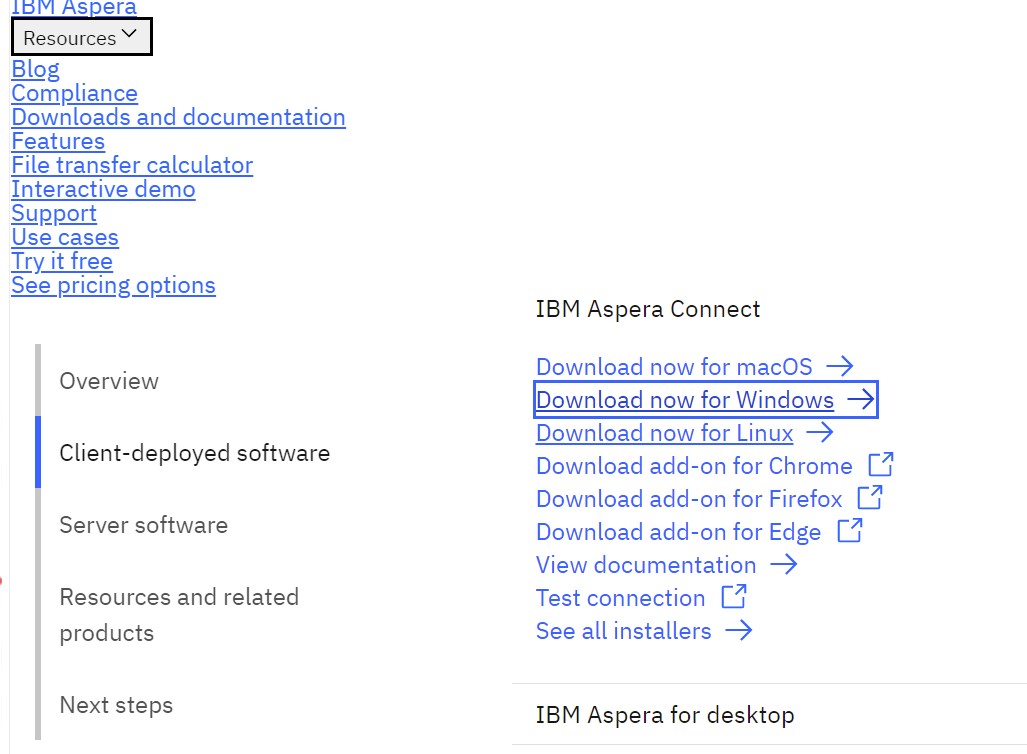Viewport: 1027px width, 754px height.
Task: Click arrow icon beside View documentation
Action: coord(783,563)
